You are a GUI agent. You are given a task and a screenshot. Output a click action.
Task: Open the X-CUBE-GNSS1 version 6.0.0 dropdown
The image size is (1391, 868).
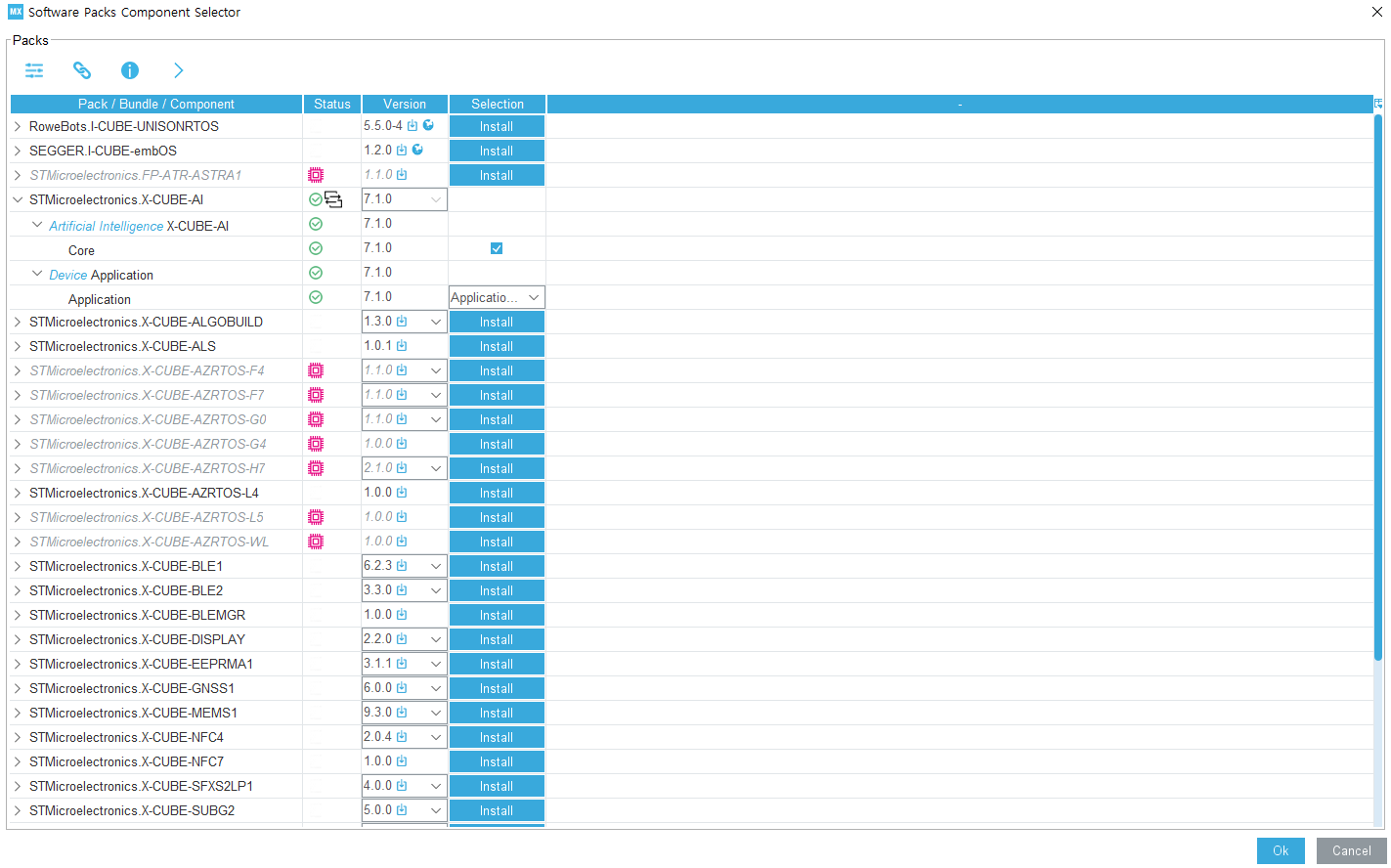point(405,688)
